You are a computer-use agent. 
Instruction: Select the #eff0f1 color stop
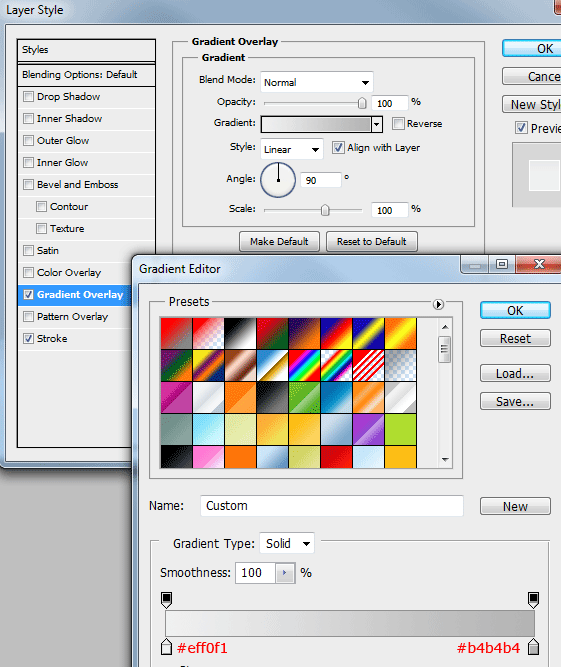click(167, 647)
